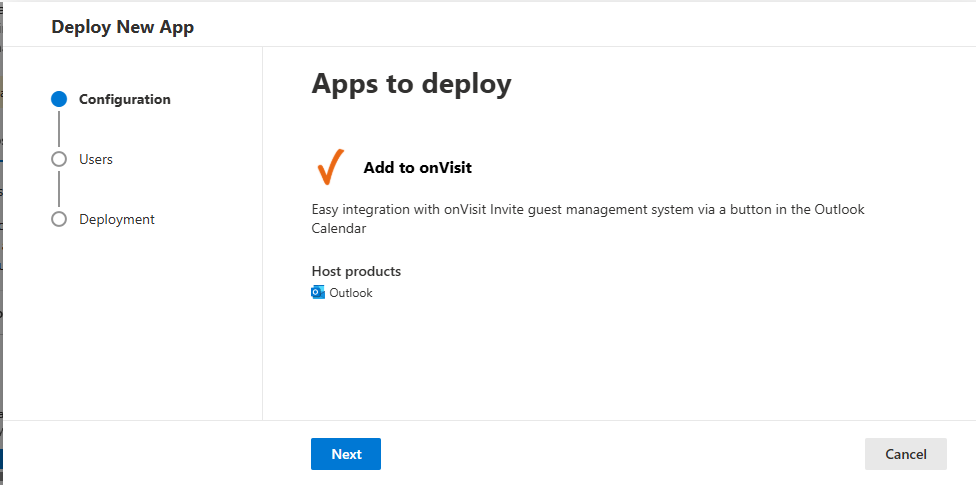The image size is (976, 485).
Task: Click the Apps to deploy heading
Action: pos(411,83)
